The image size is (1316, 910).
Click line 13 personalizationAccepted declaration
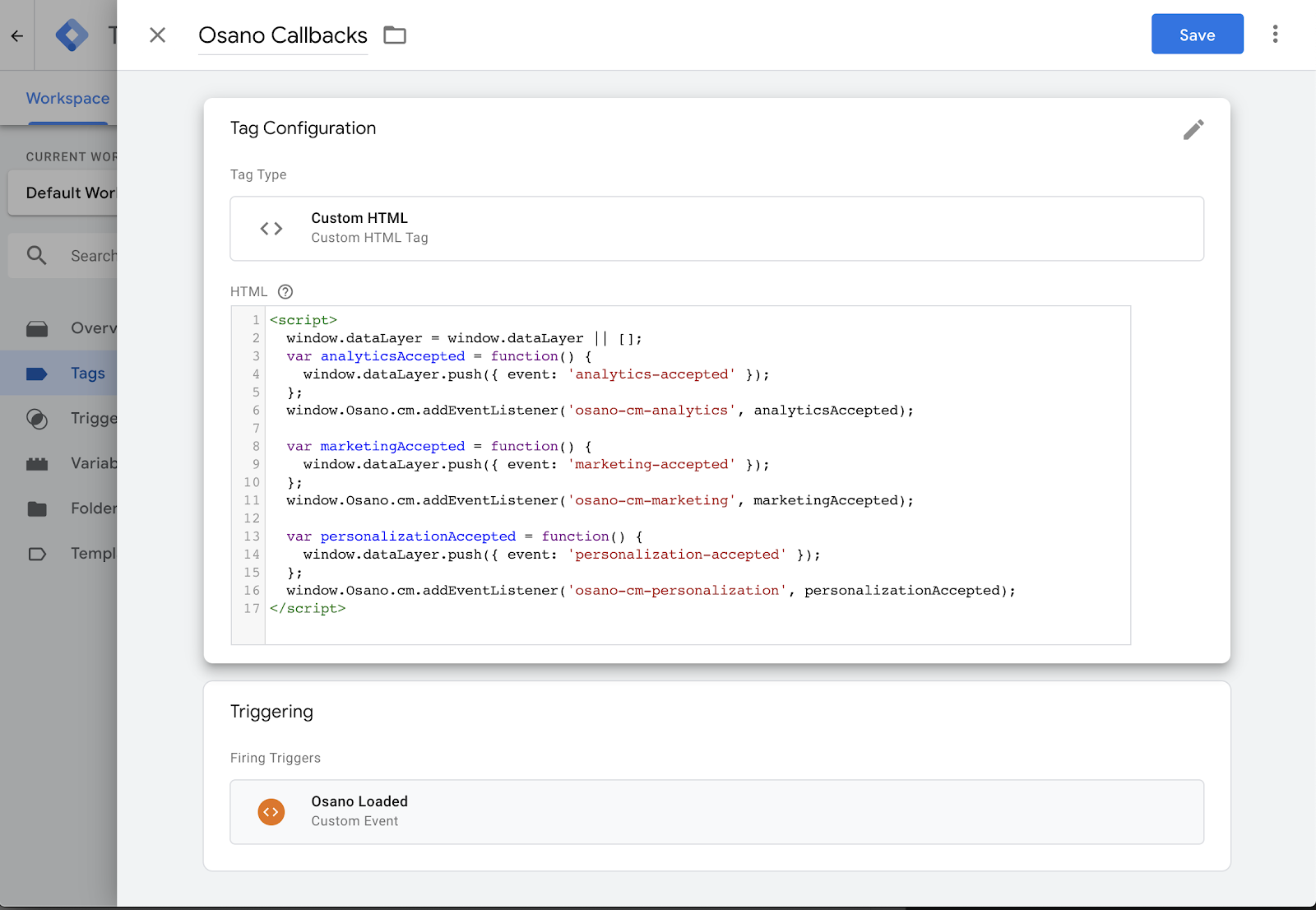tap(465, 536)
